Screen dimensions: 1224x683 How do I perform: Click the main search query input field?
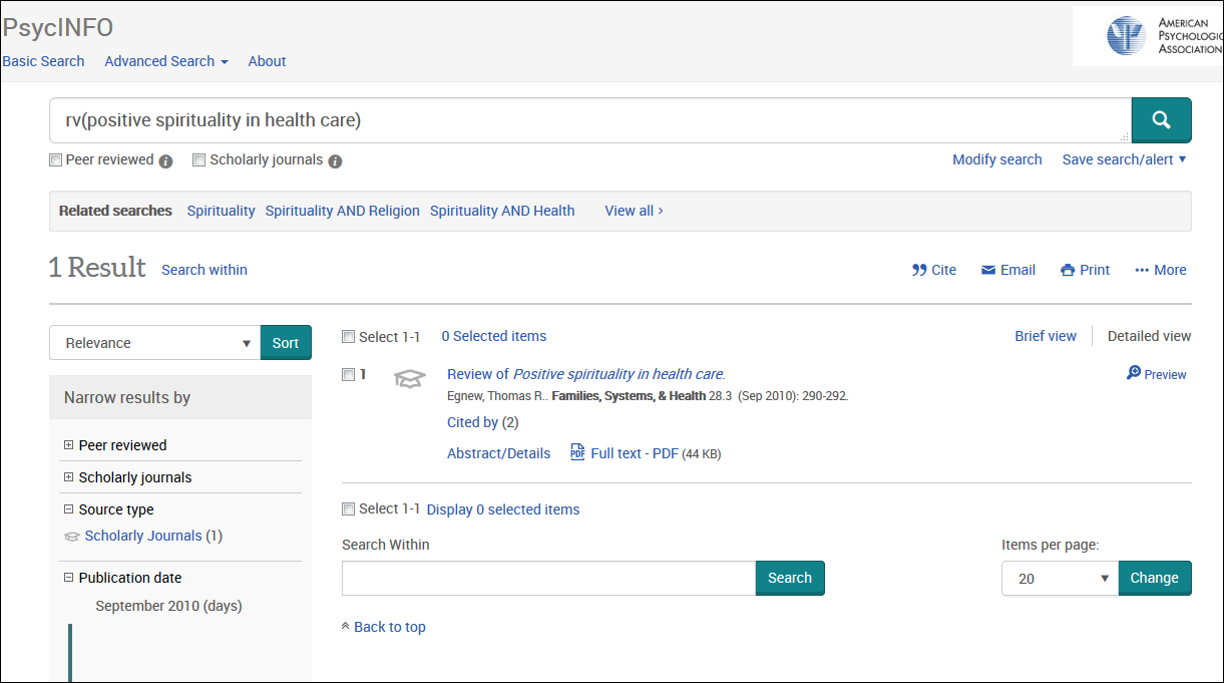pos(590,120)
